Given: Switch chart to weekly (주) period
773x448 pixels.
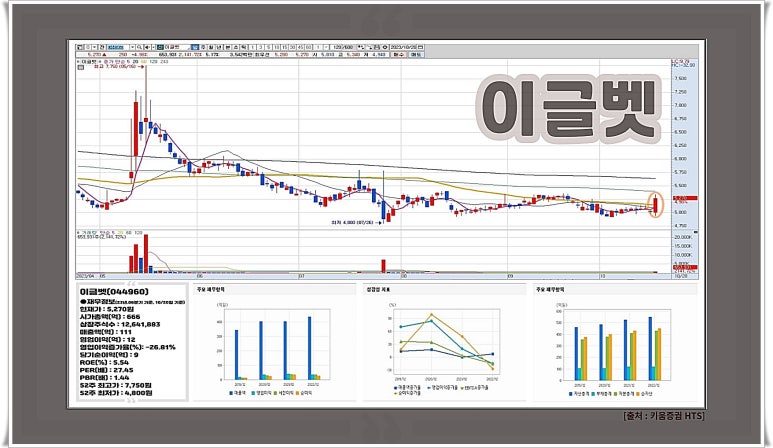Looking at the screenshot, I should [x=203, y=47].
